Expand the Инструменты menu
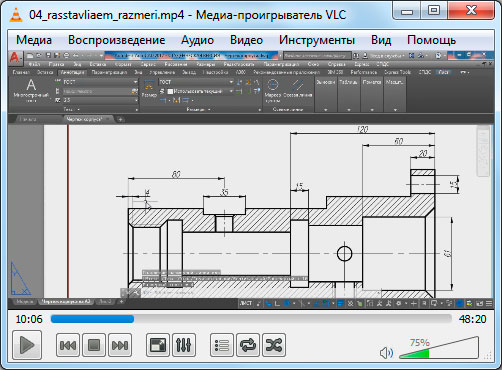The height and width of the screenshot is (370, 502). pyautogui.click(x=317, y=40)
